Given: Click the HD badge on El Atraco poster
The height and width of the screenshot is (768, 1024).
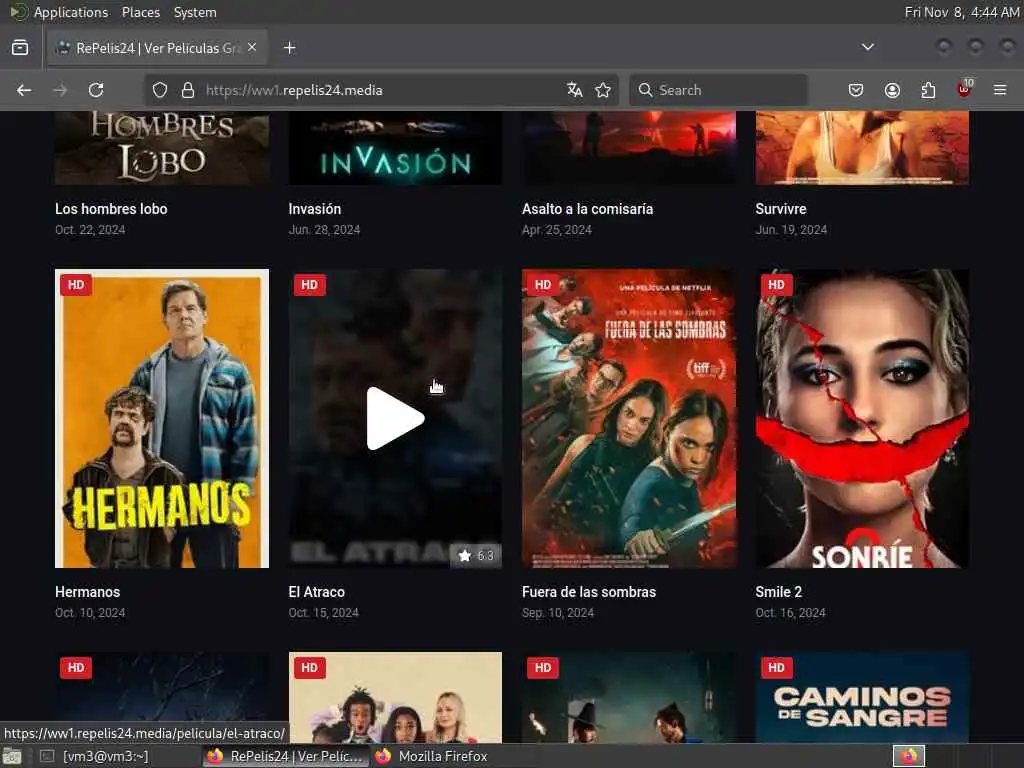Looking at the screenshot, I should tap(310, 285).
